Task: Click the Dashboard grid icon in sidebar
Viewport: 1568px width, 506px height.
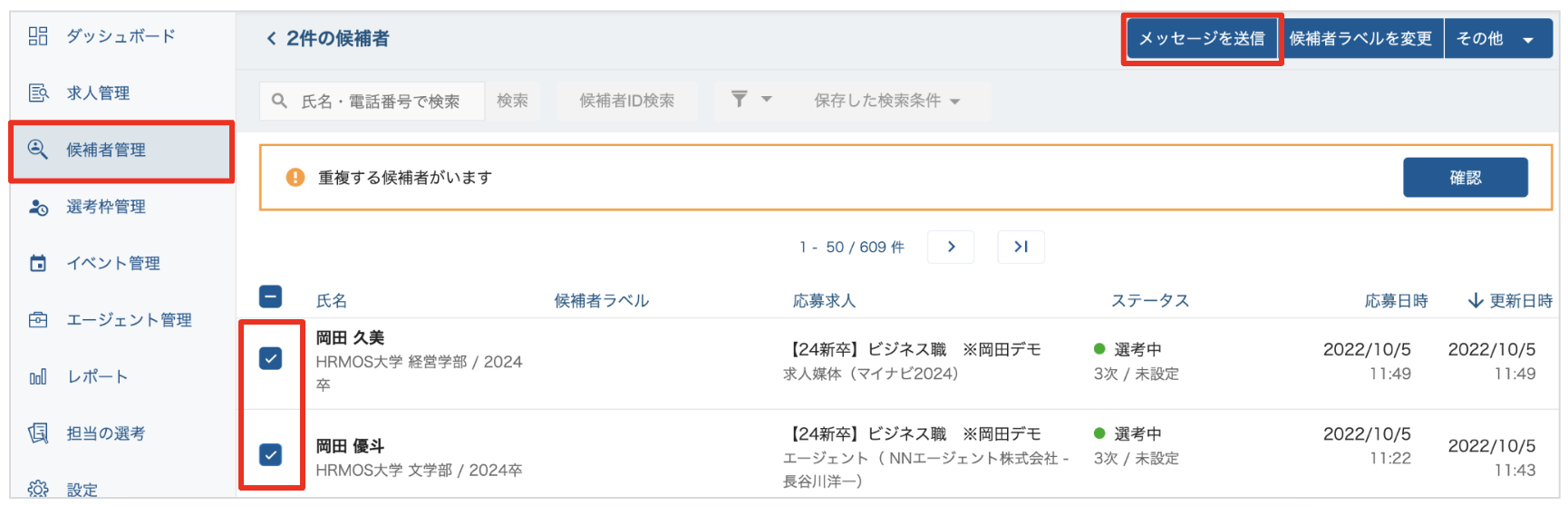Action: pos(38,36)
